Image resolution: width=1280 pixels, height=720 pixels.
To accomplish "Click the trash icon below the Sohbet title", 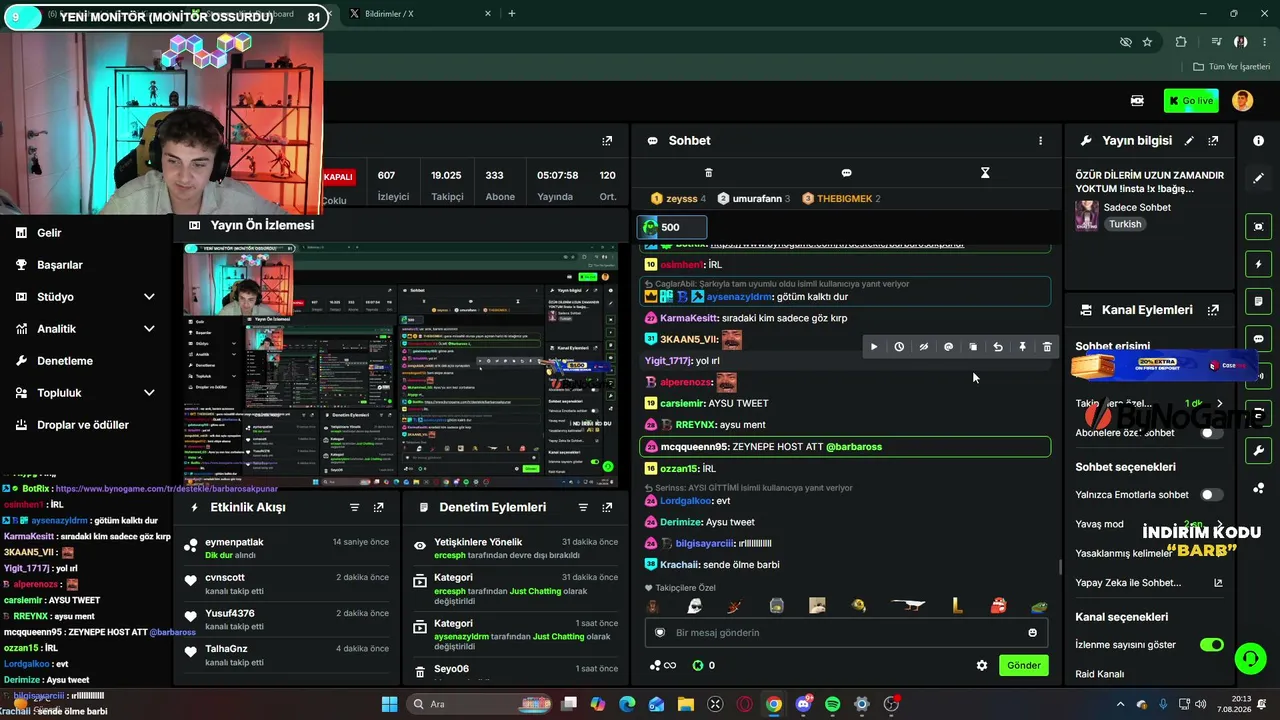I will click(709, 173).
